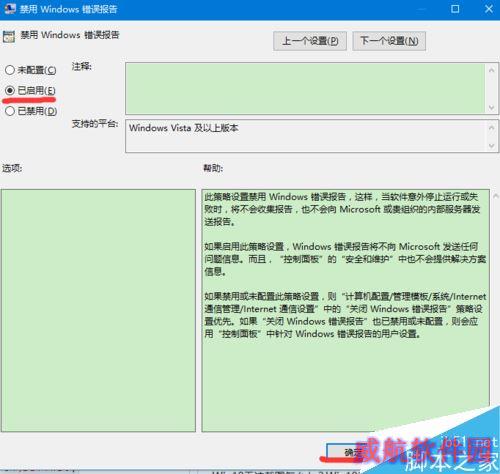Click the 支持的平台 box scroll up arrow
500x474 pixels.
(x=491, y=128)
